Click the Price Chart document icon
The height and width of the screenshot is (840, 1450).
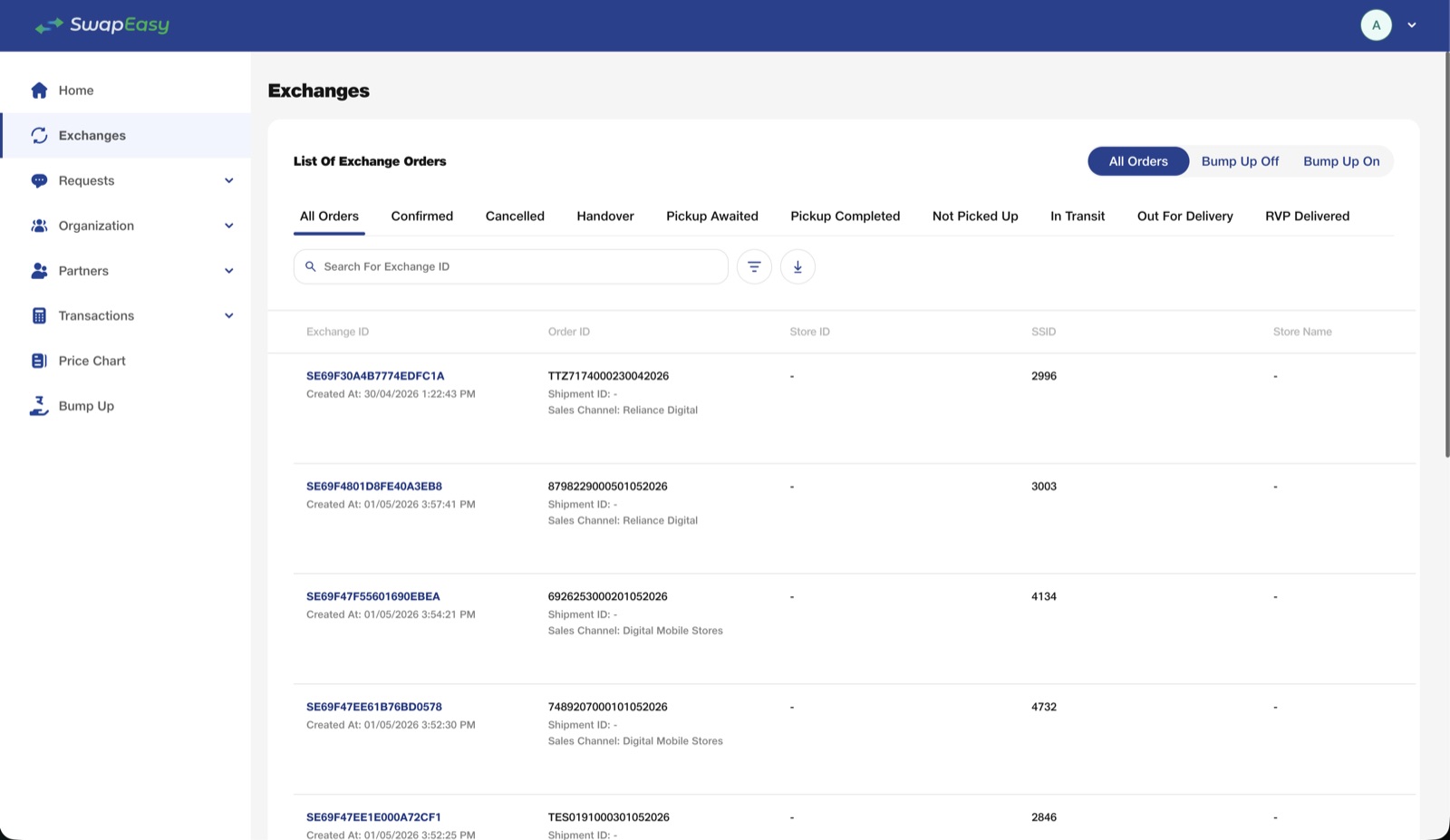tap(39, 361)
